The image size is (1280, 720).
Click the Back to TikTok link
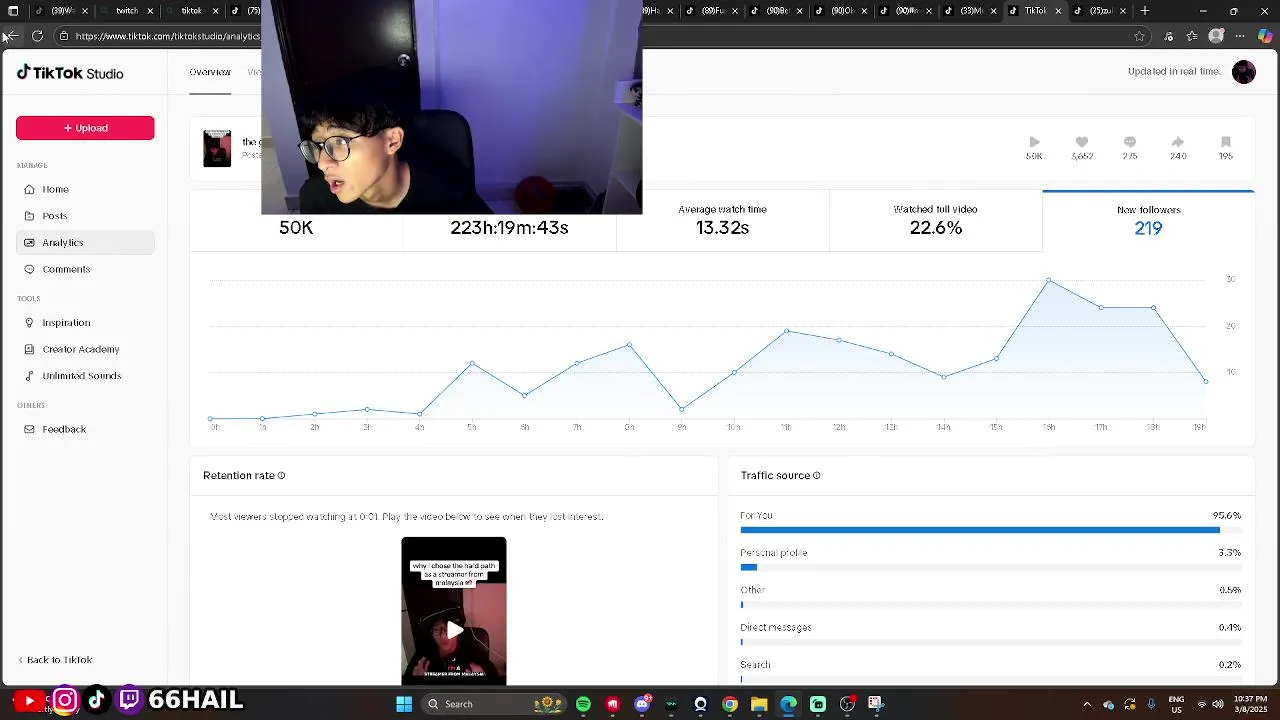pos(55,660)
